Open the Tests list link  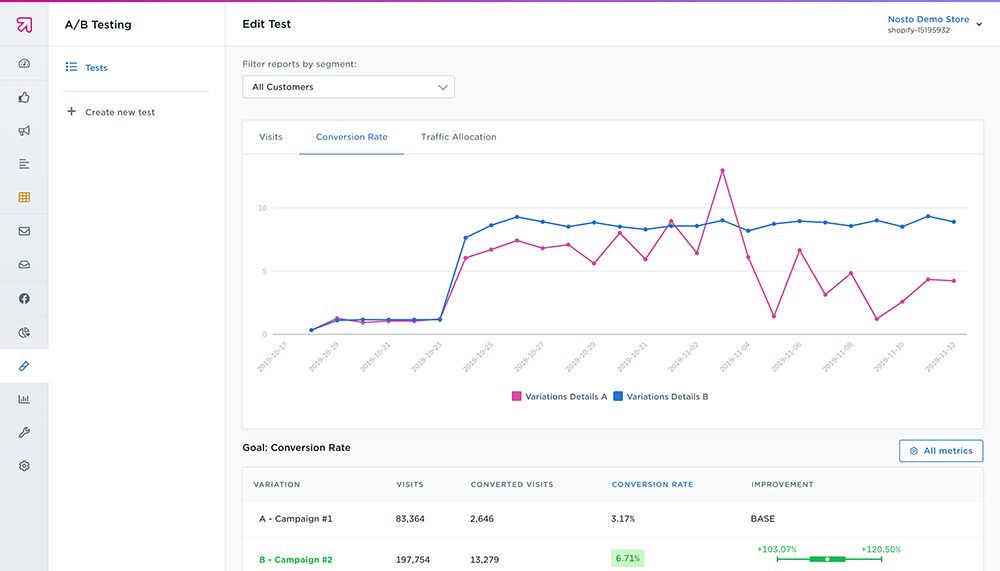pos(96,68)
